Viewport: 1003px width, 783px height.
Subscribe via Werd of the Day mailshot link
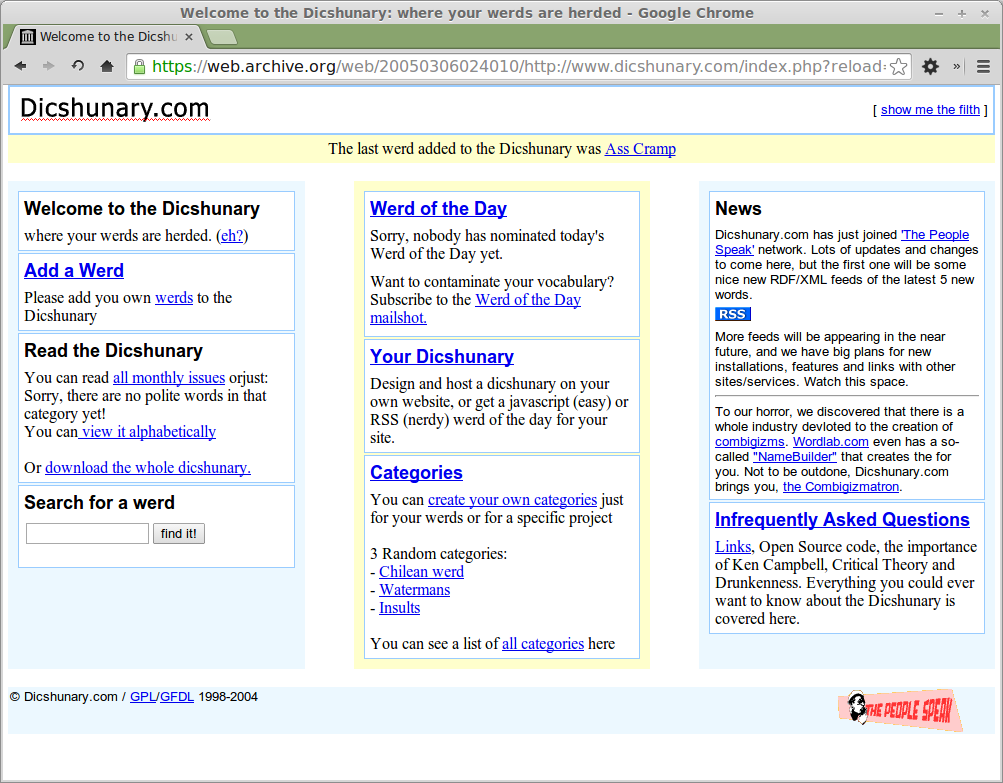tap(475, 308)
